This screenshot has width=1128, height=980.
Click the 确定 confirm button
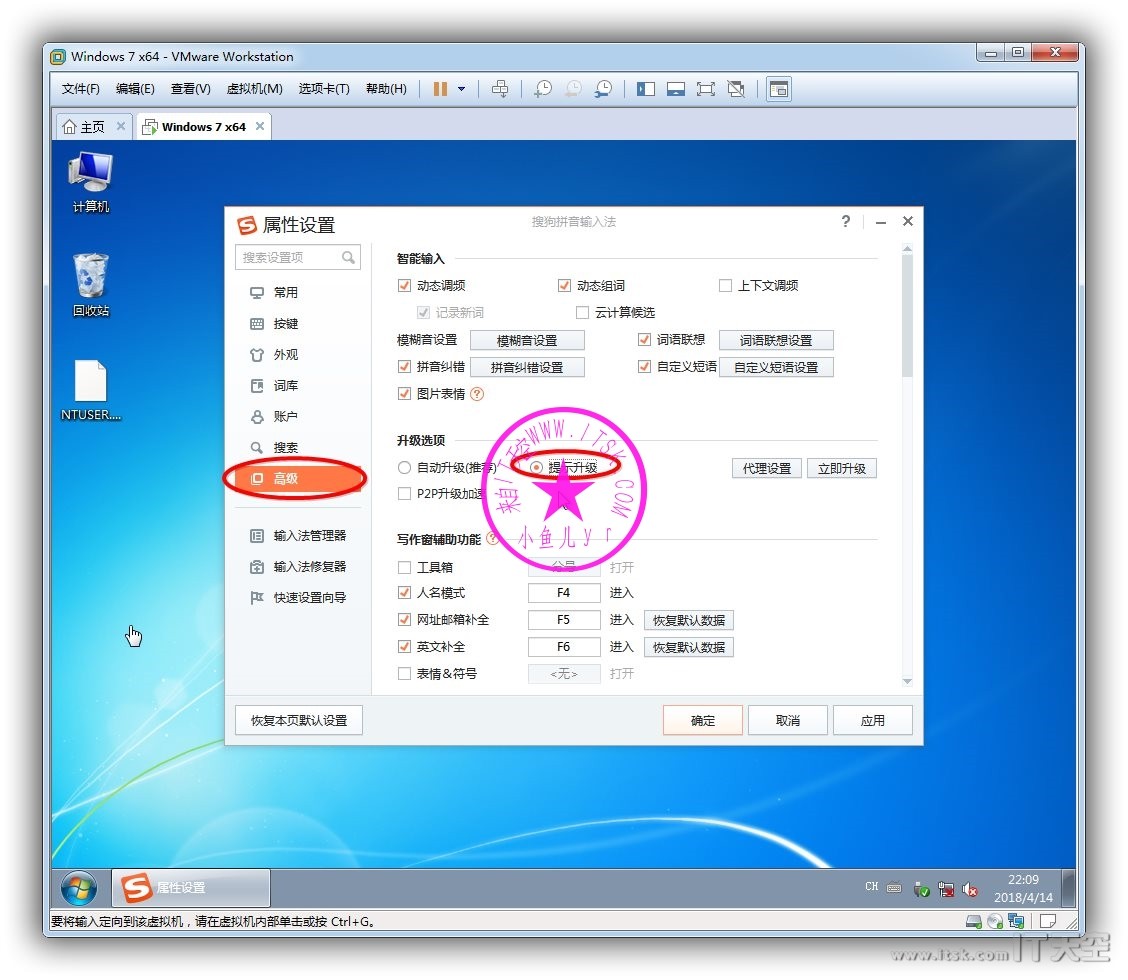point(702,720)
